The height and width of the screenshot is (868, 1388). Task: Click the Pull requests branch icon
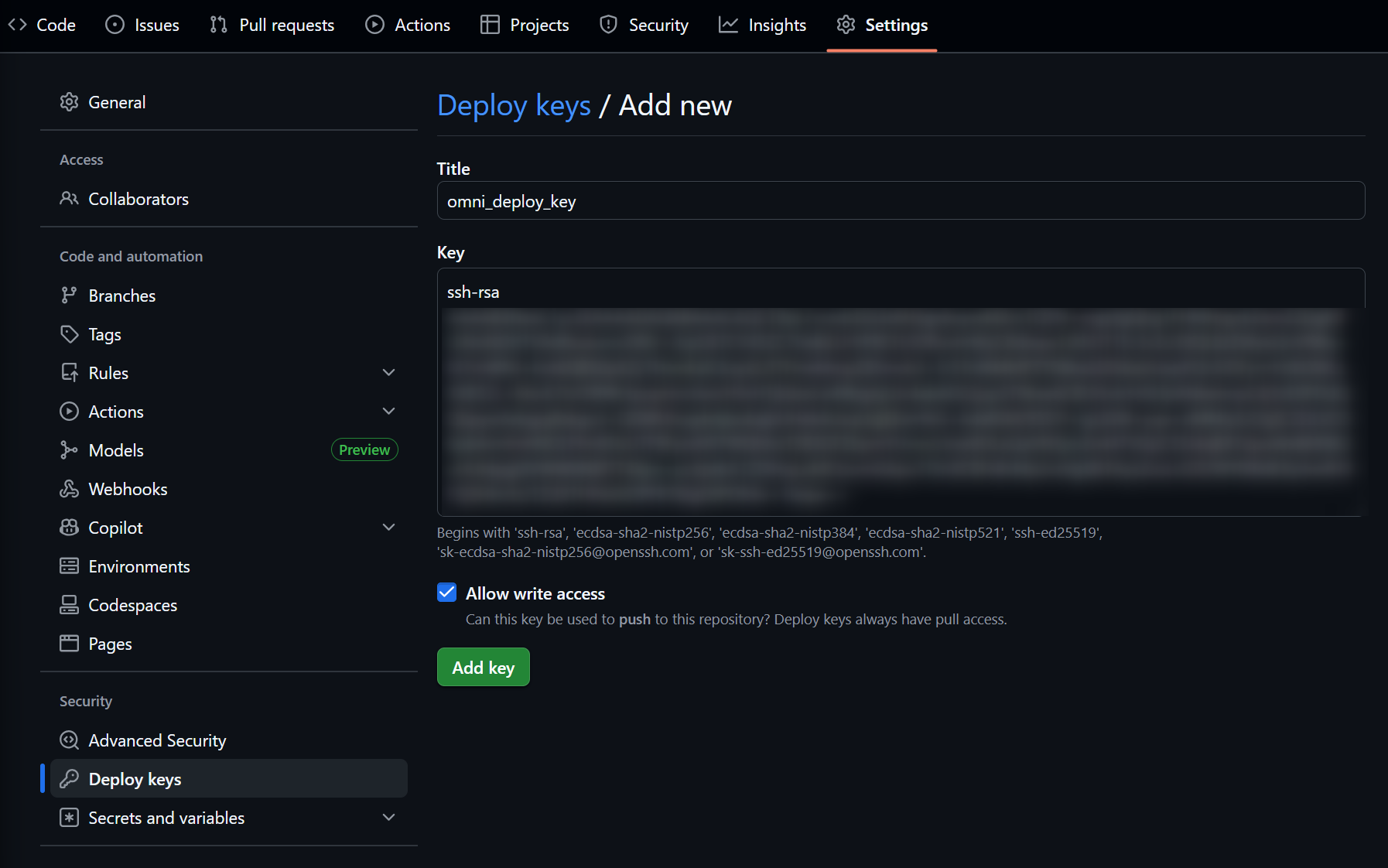tap(219, 25)
